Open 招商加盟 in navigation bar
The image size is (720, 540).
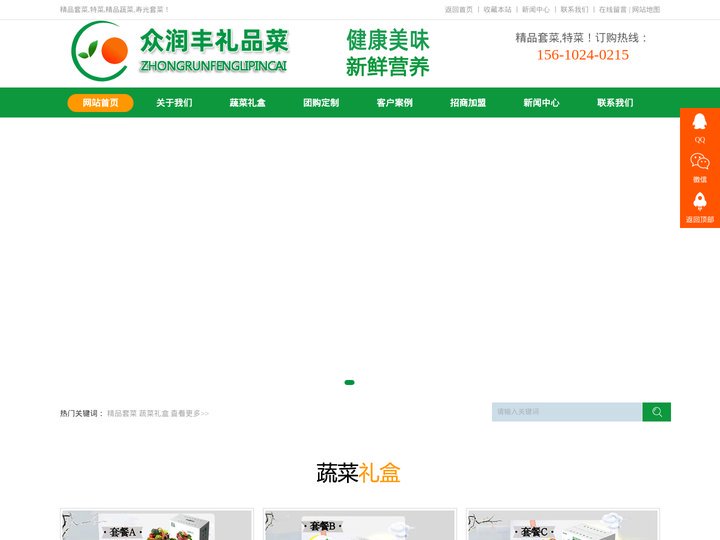[468, 103]
